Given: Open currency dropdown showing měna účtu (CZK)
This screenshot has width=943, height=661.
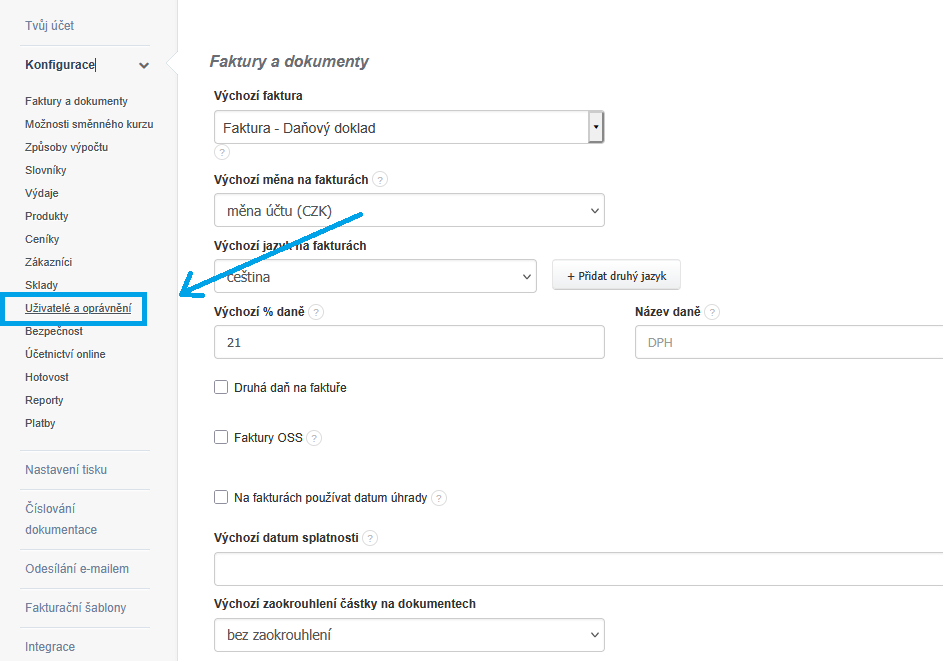Looking at the screenshot, I should pos(408,210).
